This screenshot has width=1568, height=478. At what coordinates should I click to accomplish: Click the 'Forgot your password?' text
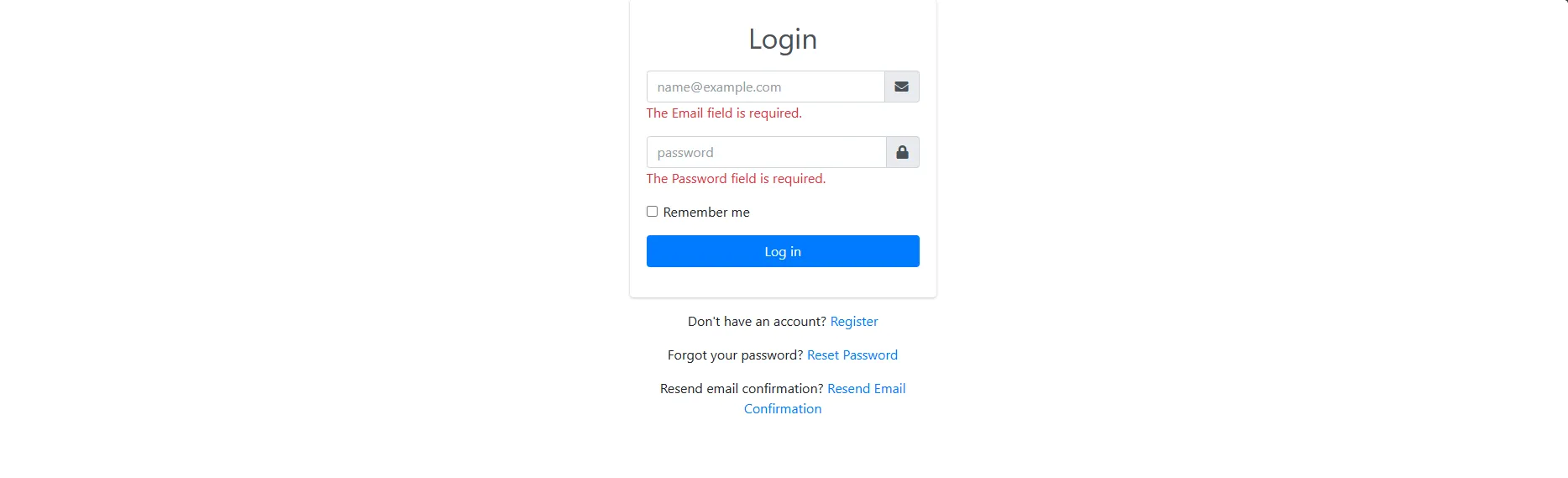(x=735, y=355)
